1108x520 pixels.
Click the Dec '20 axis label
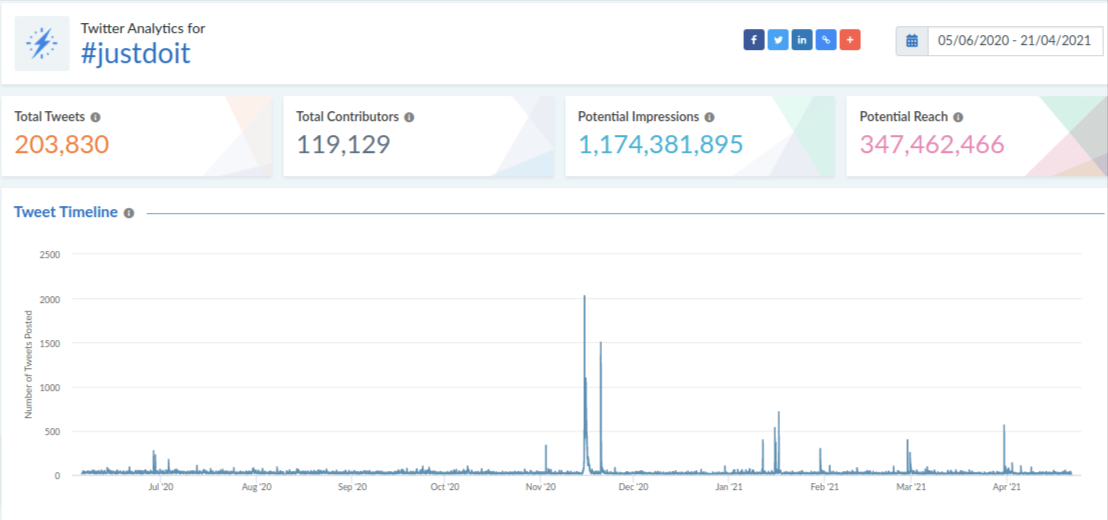[632, 487]
